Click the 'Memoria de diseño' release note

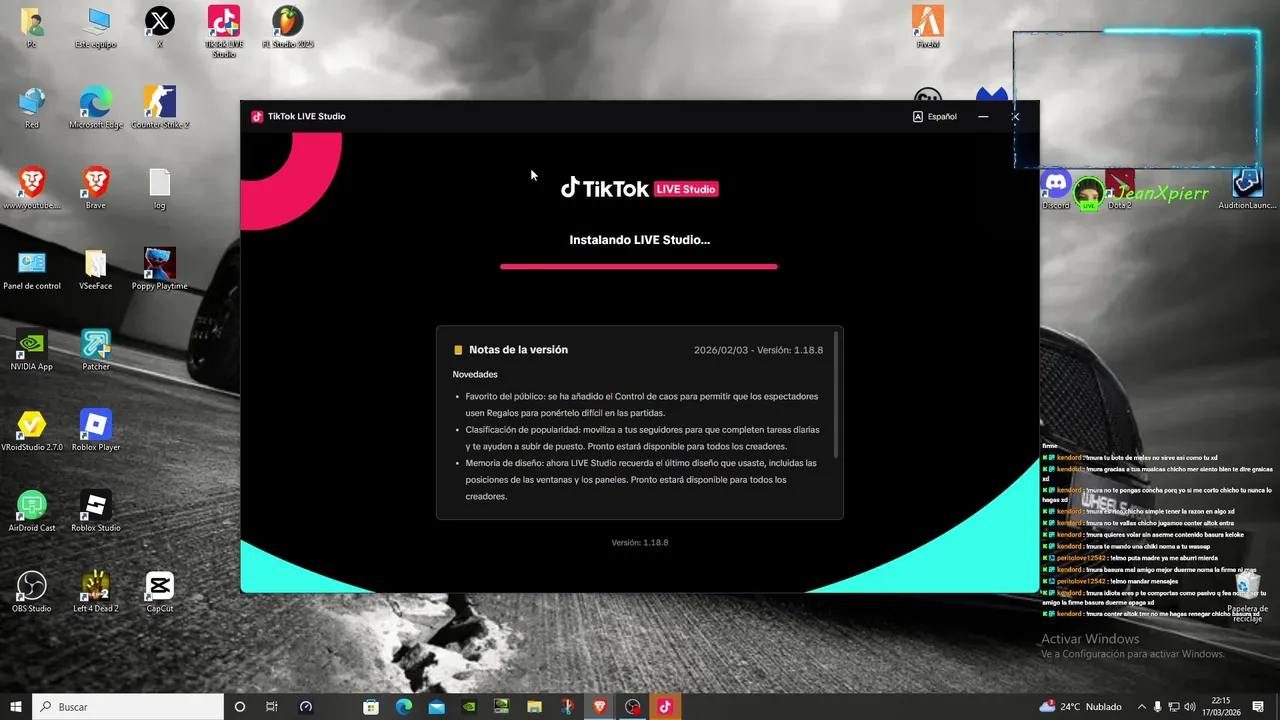coord(641,479)
